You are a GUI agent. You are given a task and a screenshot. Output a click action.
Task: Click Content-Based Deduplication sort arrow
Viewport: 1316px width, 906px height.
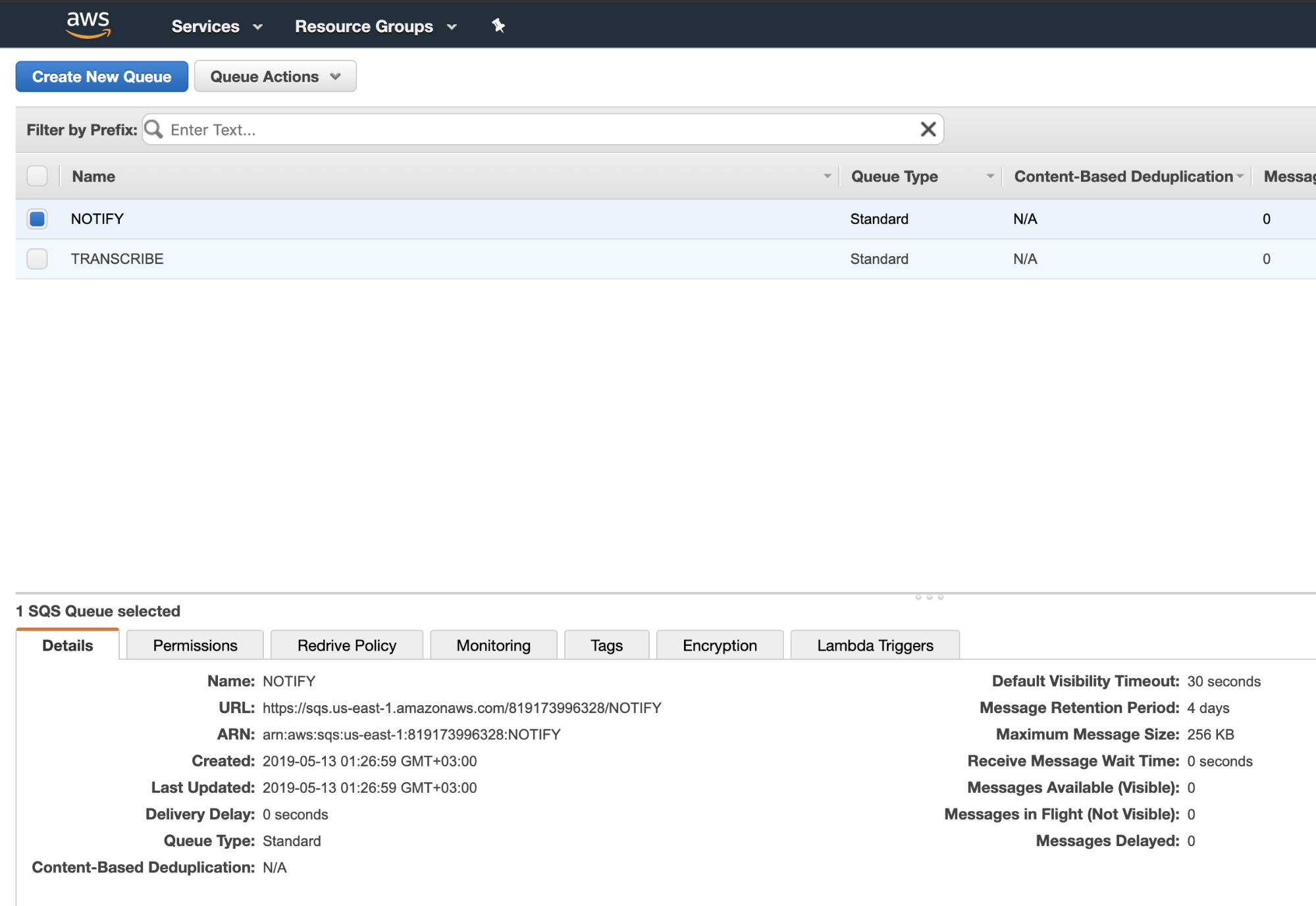(1240, 176)
